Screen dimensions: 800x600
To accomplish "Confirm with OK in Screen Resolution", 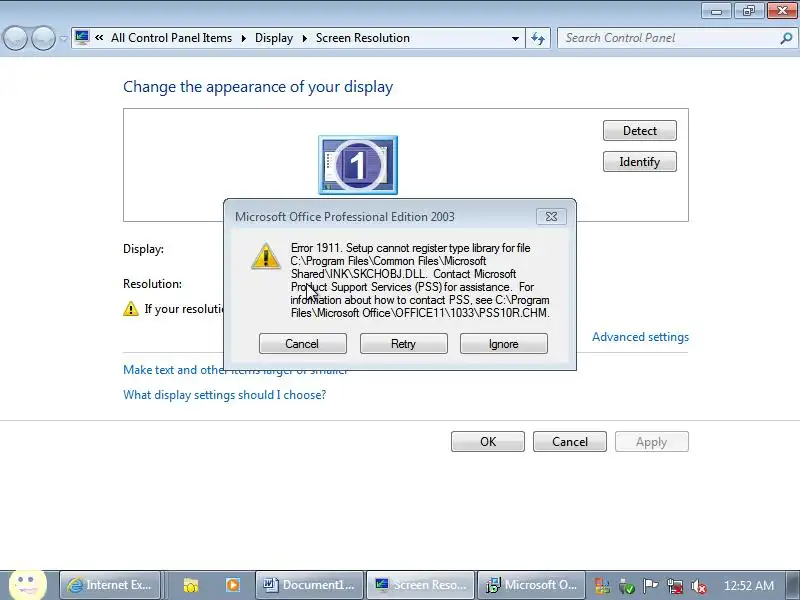I will 488,441.
